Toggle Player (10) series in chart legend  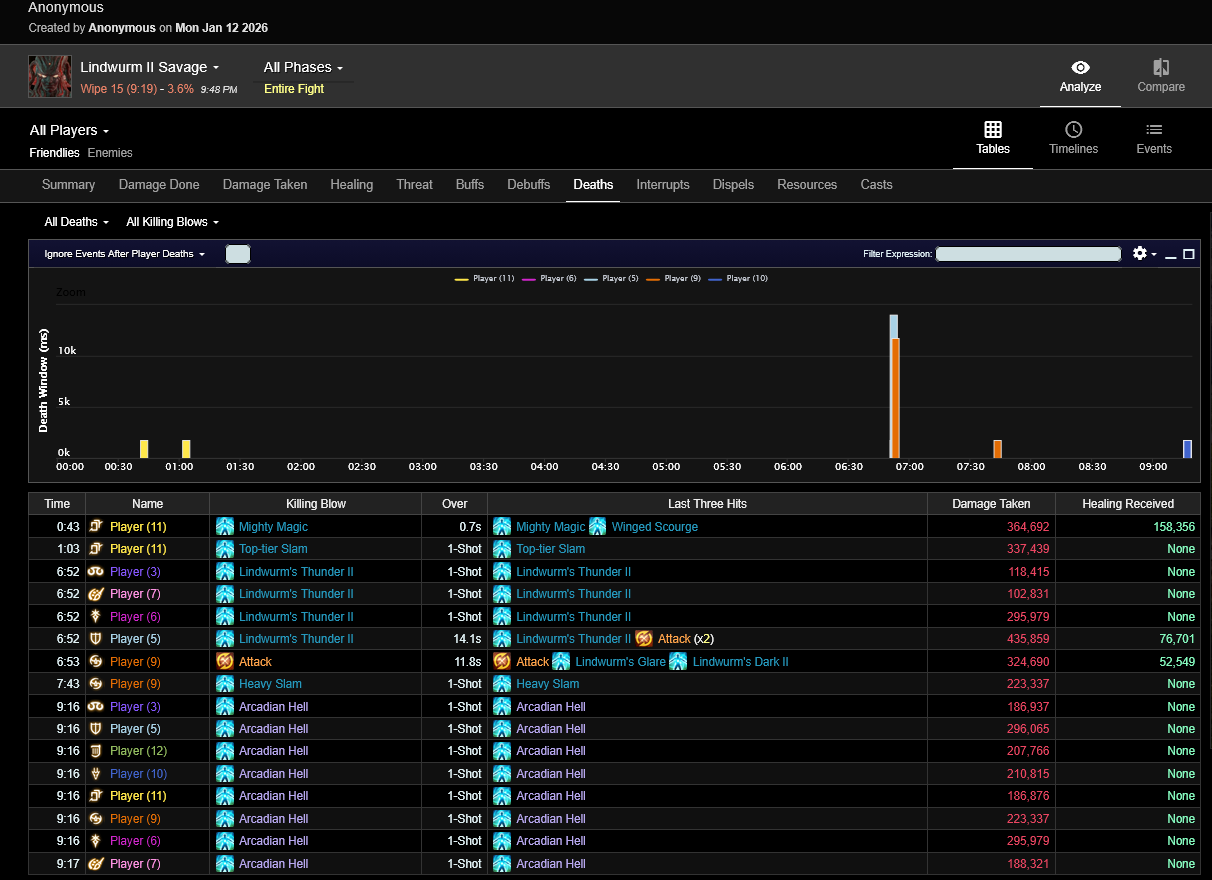pyautogui.click(x=737, y=279)
